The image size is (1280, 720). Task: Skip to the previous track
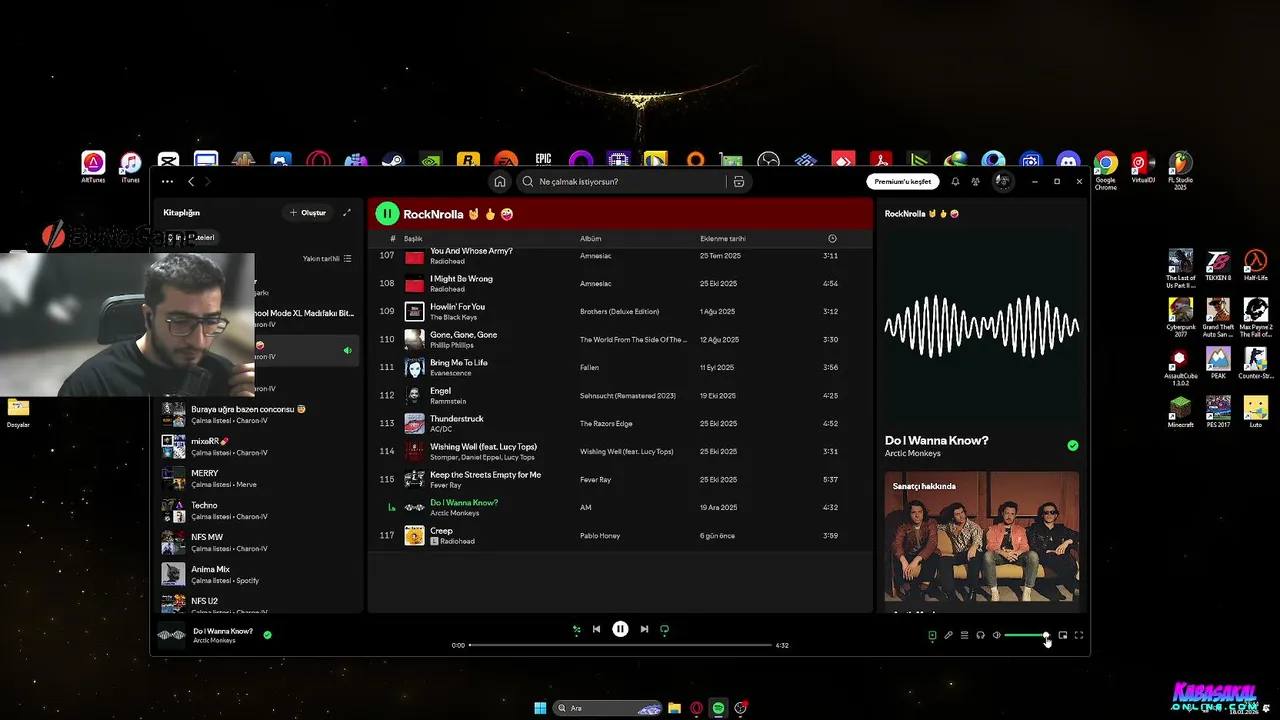click(x=597, y=629)
